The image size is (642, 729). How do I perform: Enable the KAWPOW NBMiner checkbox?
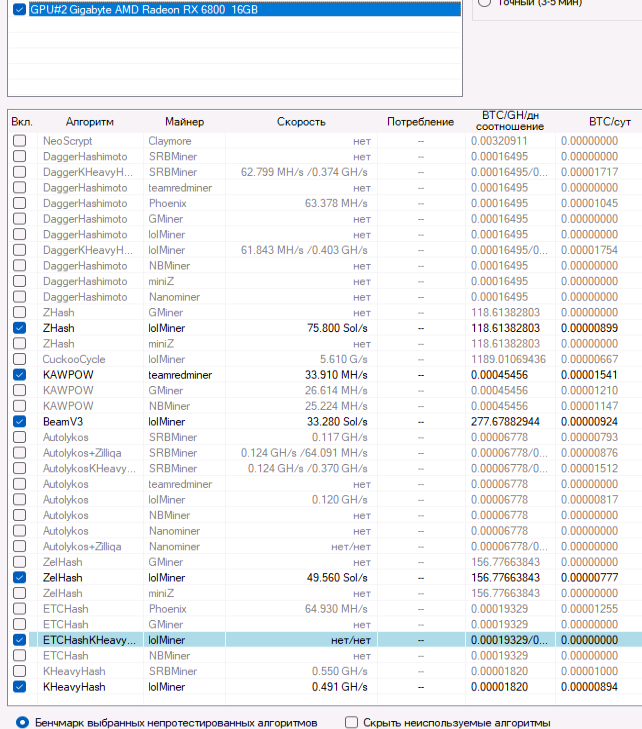[20, 405]
